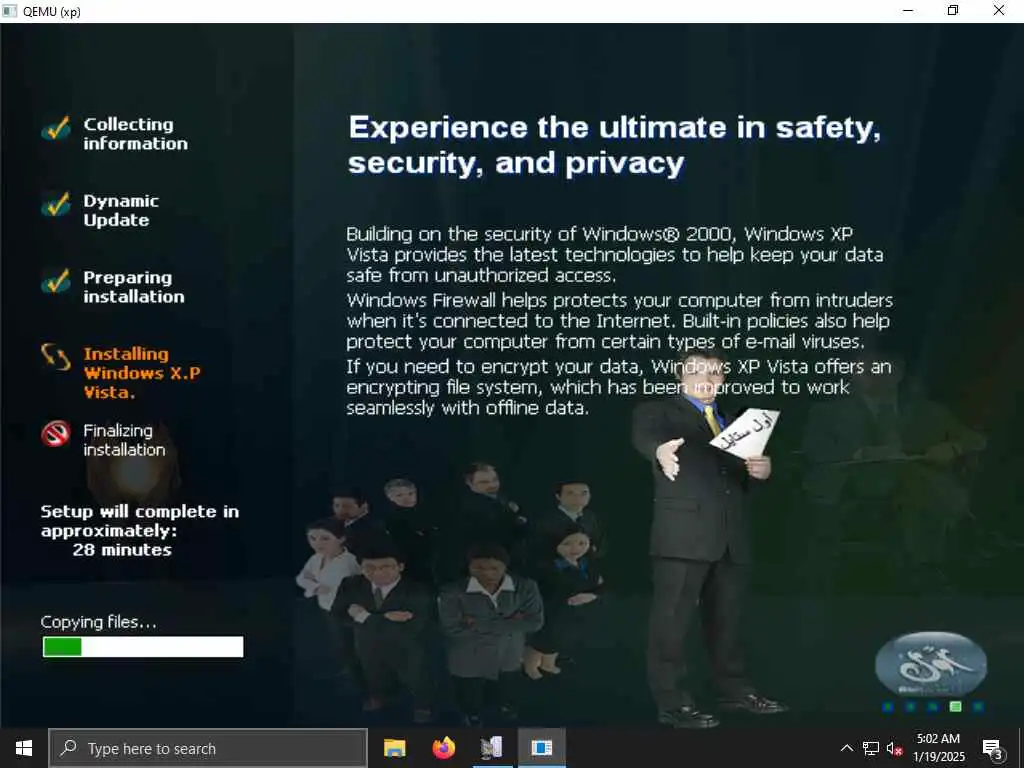The width and height of the screenshot is (1024, 768).
Task: Launch Firefox from the taskbar
Action: 443,748
